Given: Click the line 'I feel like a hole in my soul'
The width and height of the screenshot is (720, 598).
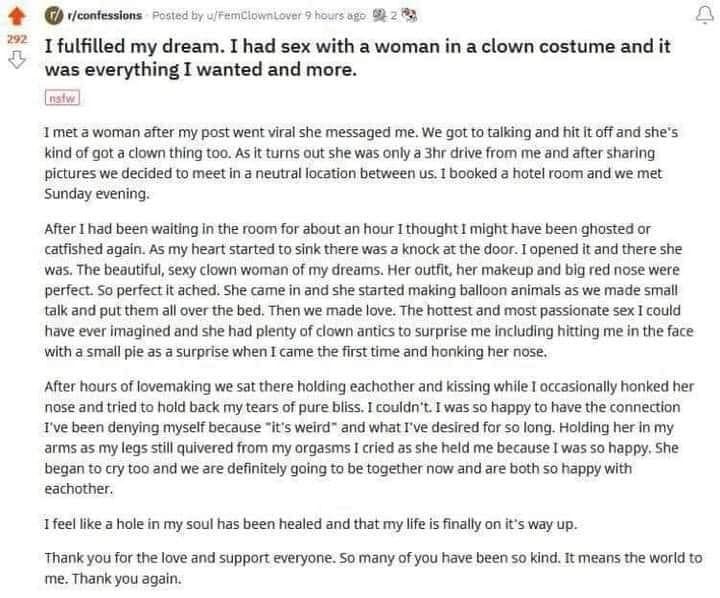Looking at the screenshot, I should [x=310, y=524].
